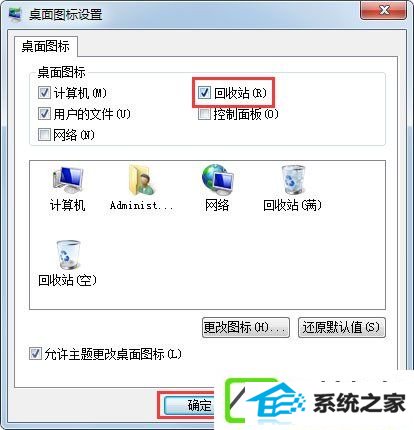This screenshot has width=414, height=430.
Task: Click the dialog title bar system icon
Action: [14, 14]
